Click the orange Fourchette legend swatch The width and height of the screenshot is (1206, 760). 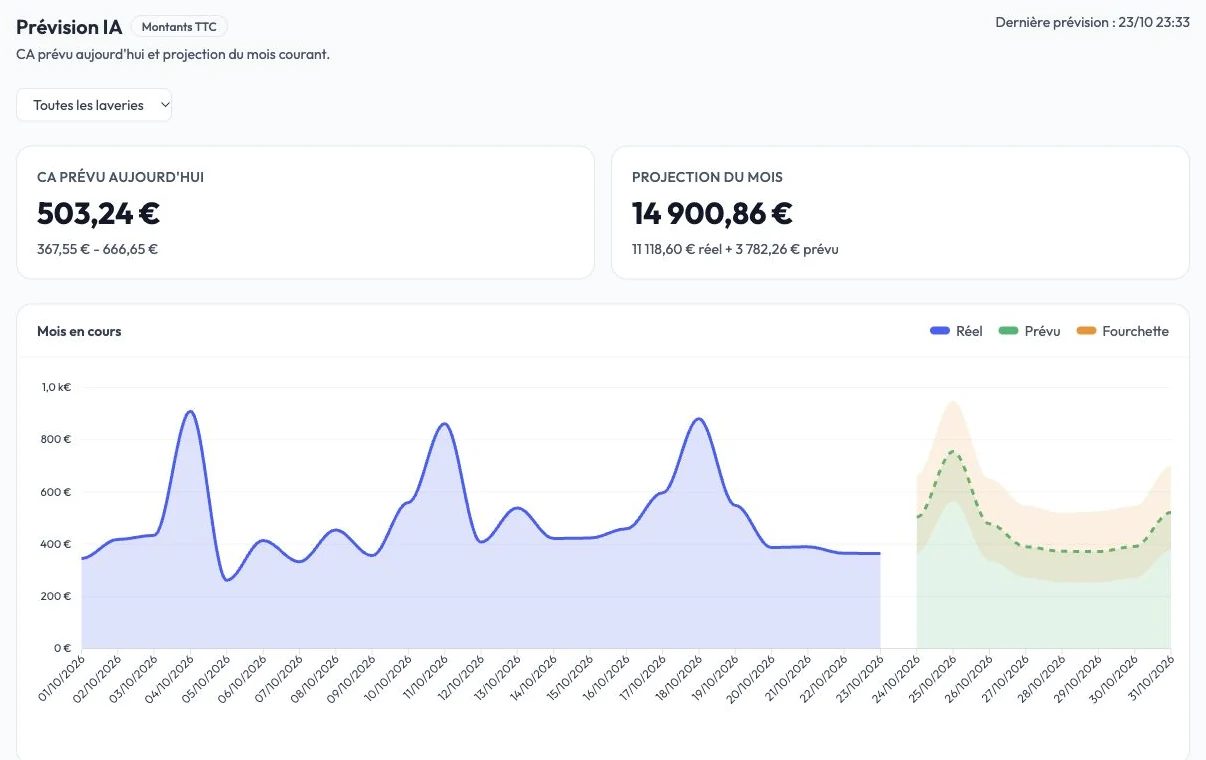[1086, 331]
